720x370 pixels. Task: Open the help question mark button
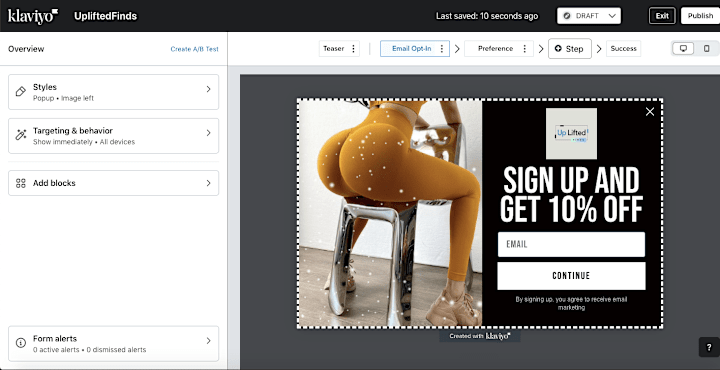[x=709, y=348]
